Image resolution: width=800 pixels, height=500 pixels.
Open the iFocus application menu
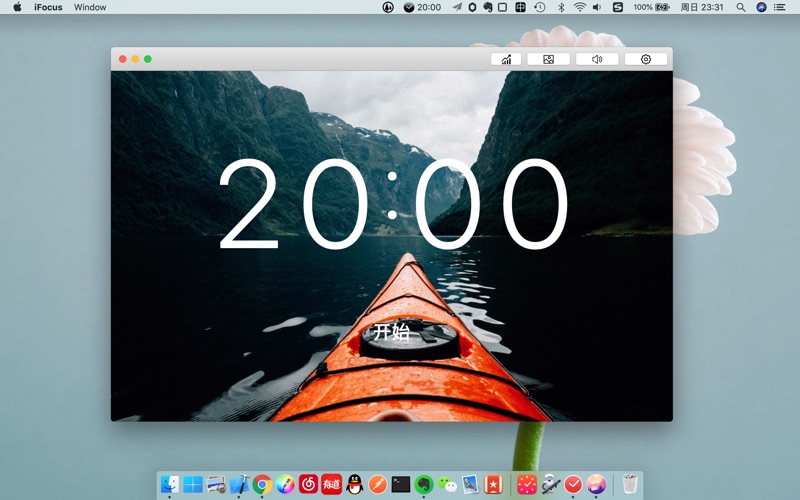tap(48, 7)
